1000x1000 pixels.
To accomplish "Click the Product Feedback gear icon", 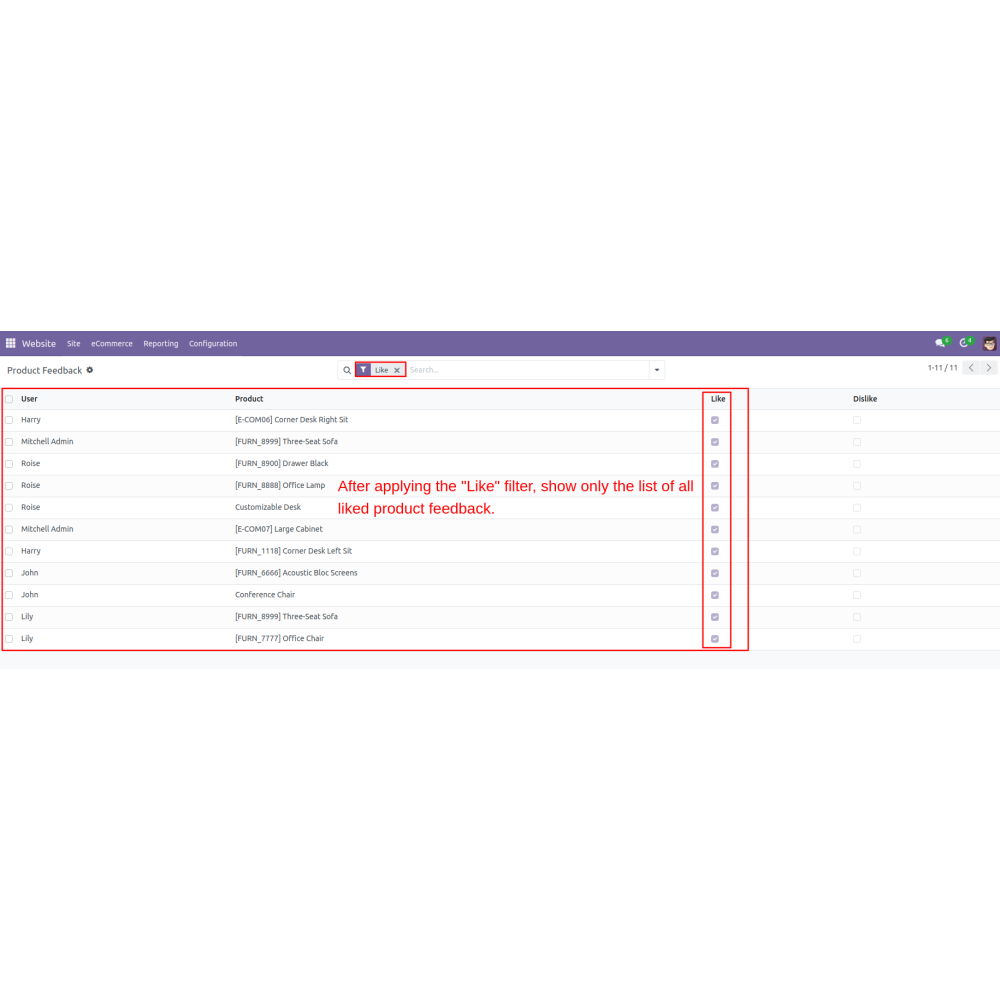I will pos(90,370).
